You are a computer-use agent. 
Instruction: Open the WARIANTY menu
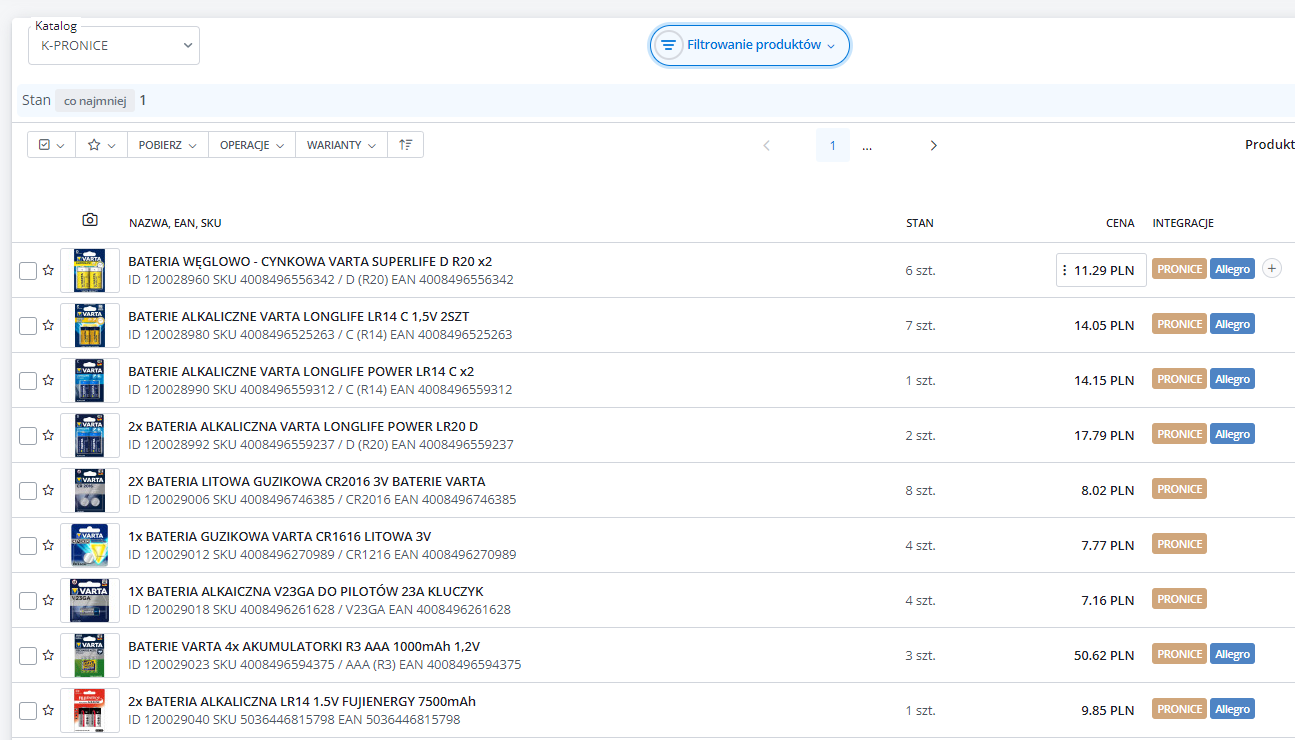[x=340, y=145]
